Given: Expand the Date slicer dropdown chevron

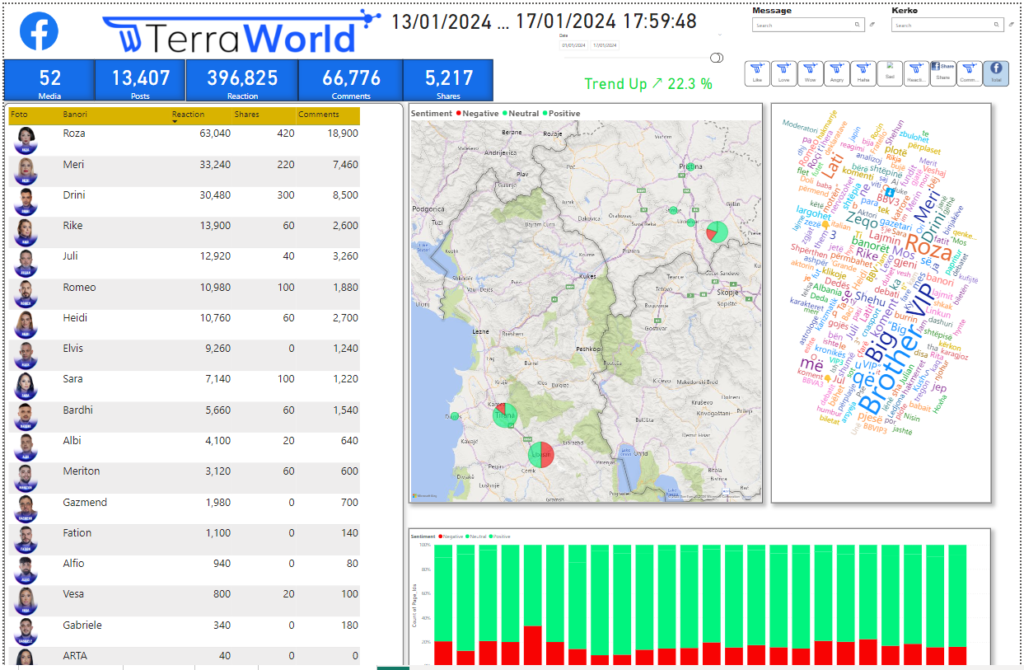Looking at the screenshot, I should tap(720, 35).
